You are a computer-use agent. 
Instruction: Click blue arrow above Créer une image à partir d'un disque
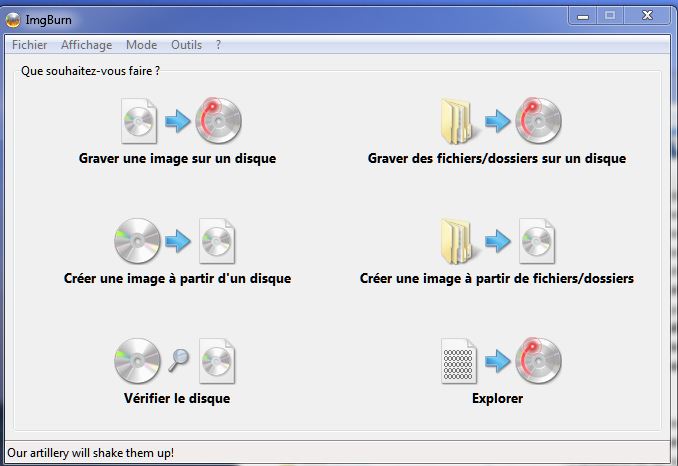(x=178, y=241)
